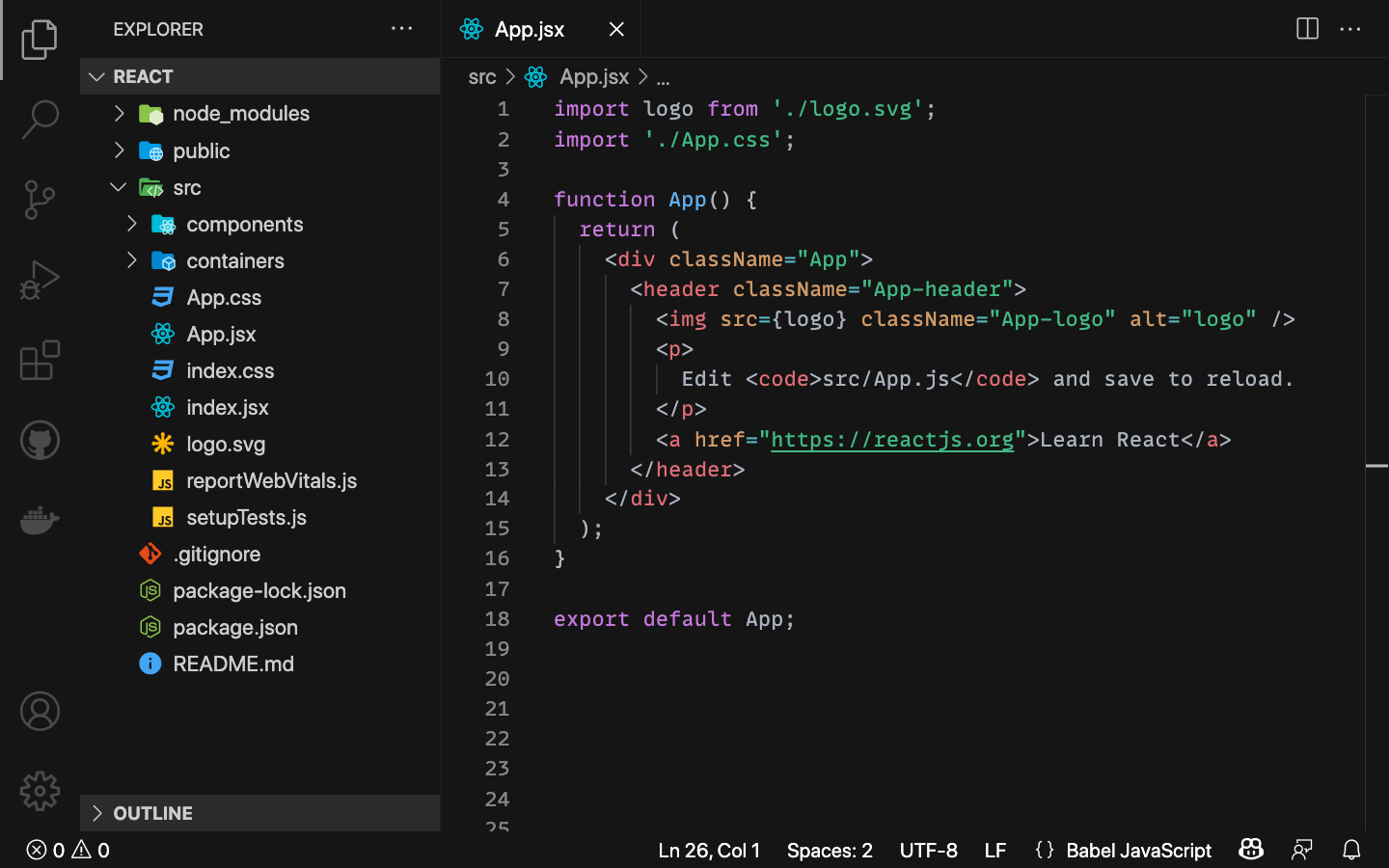This screenshot has height=868, width=1389.
Task: Change the Babel JavaScript language mode
Action: click(1138, 850)
